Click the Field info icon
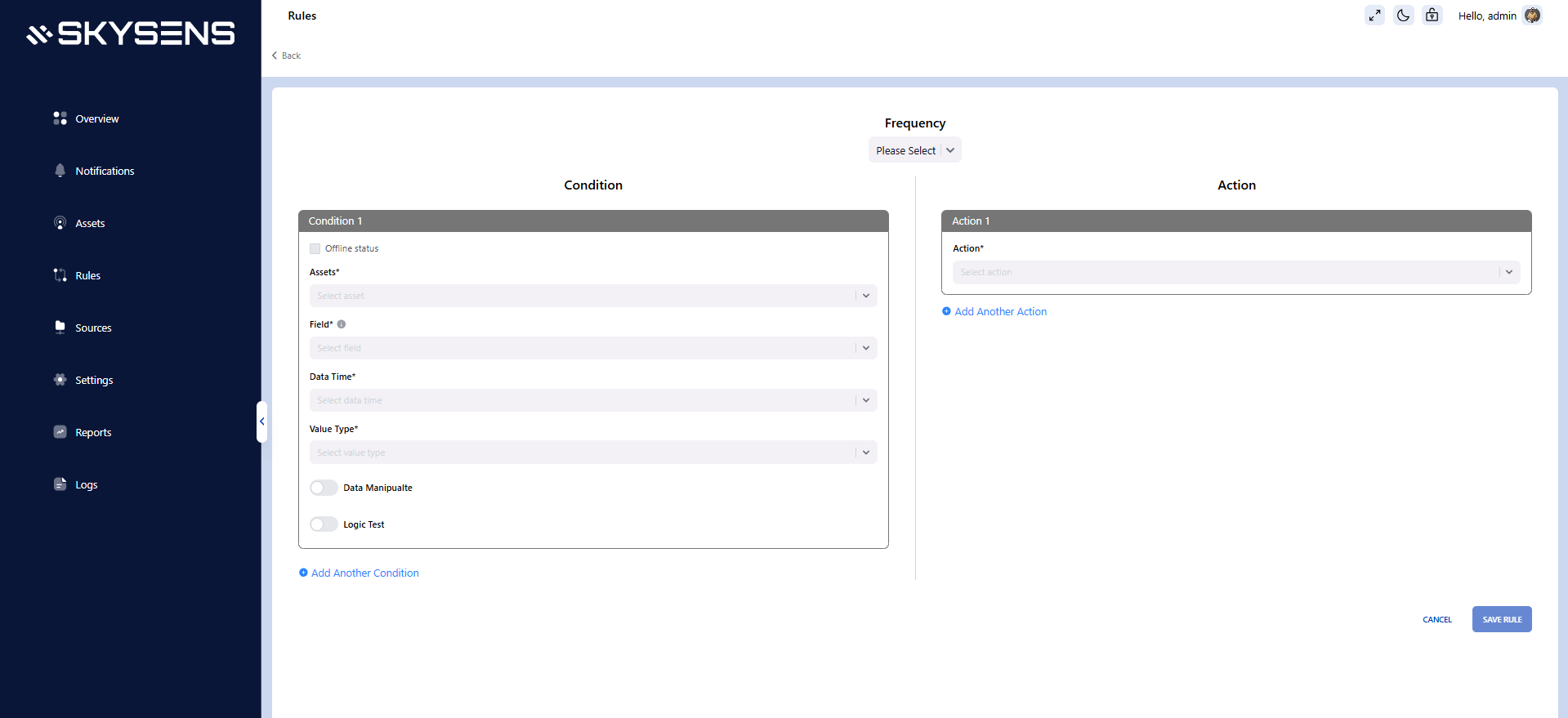Image resolution: width=1568 pixels, height=718 pixels. [342, 324]
